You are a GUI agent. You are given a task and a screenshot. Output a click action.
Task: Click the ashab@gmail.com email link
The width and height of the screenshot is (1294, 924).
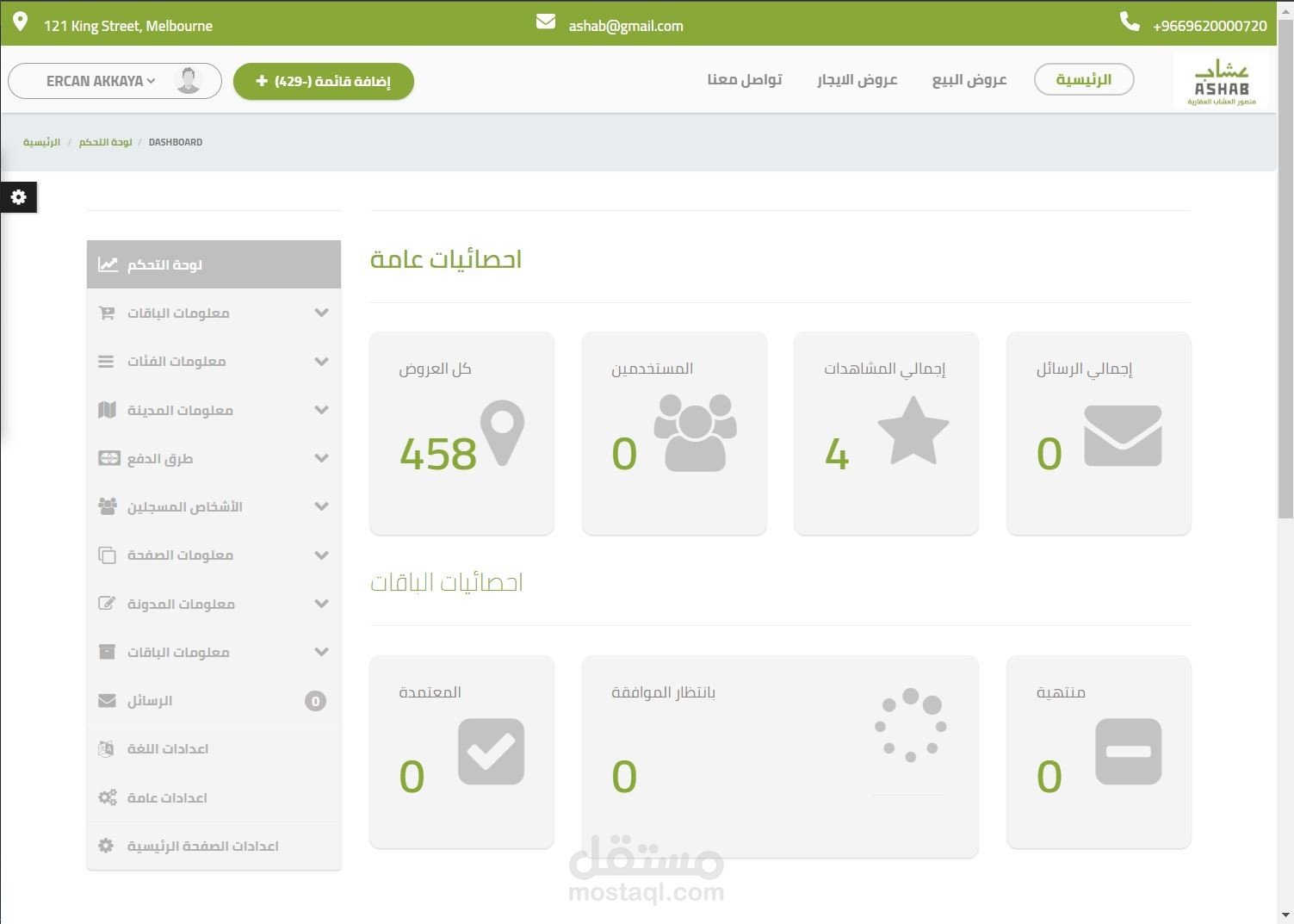(625, 25)
